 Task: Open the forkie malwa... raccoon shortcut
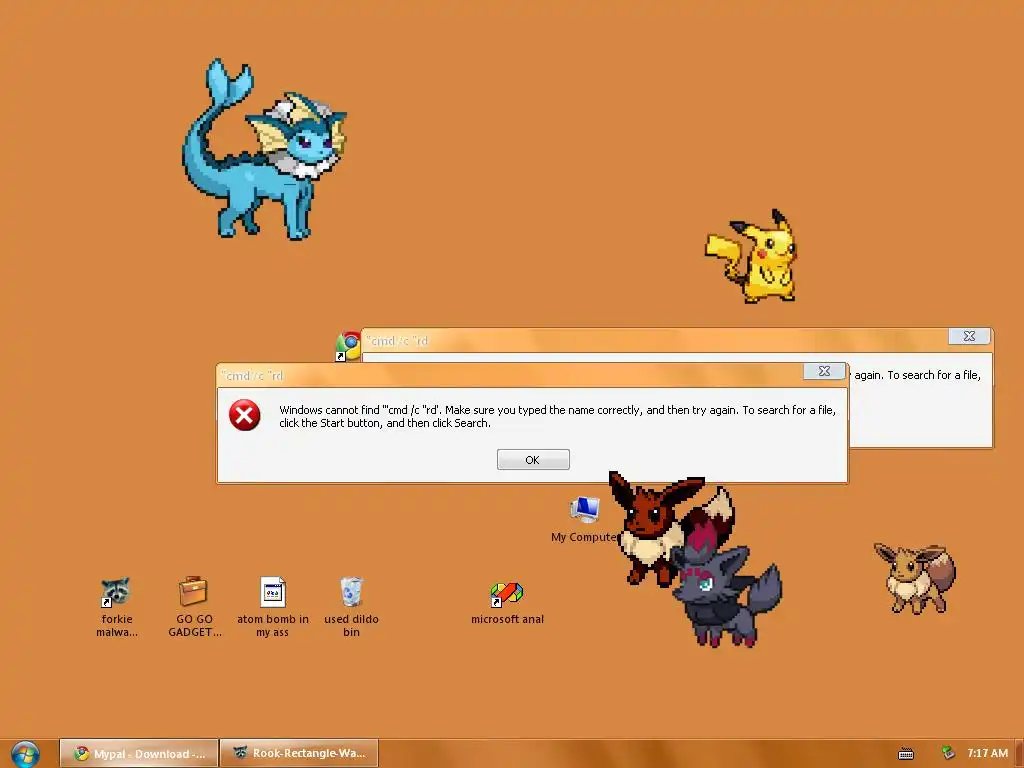116,607
